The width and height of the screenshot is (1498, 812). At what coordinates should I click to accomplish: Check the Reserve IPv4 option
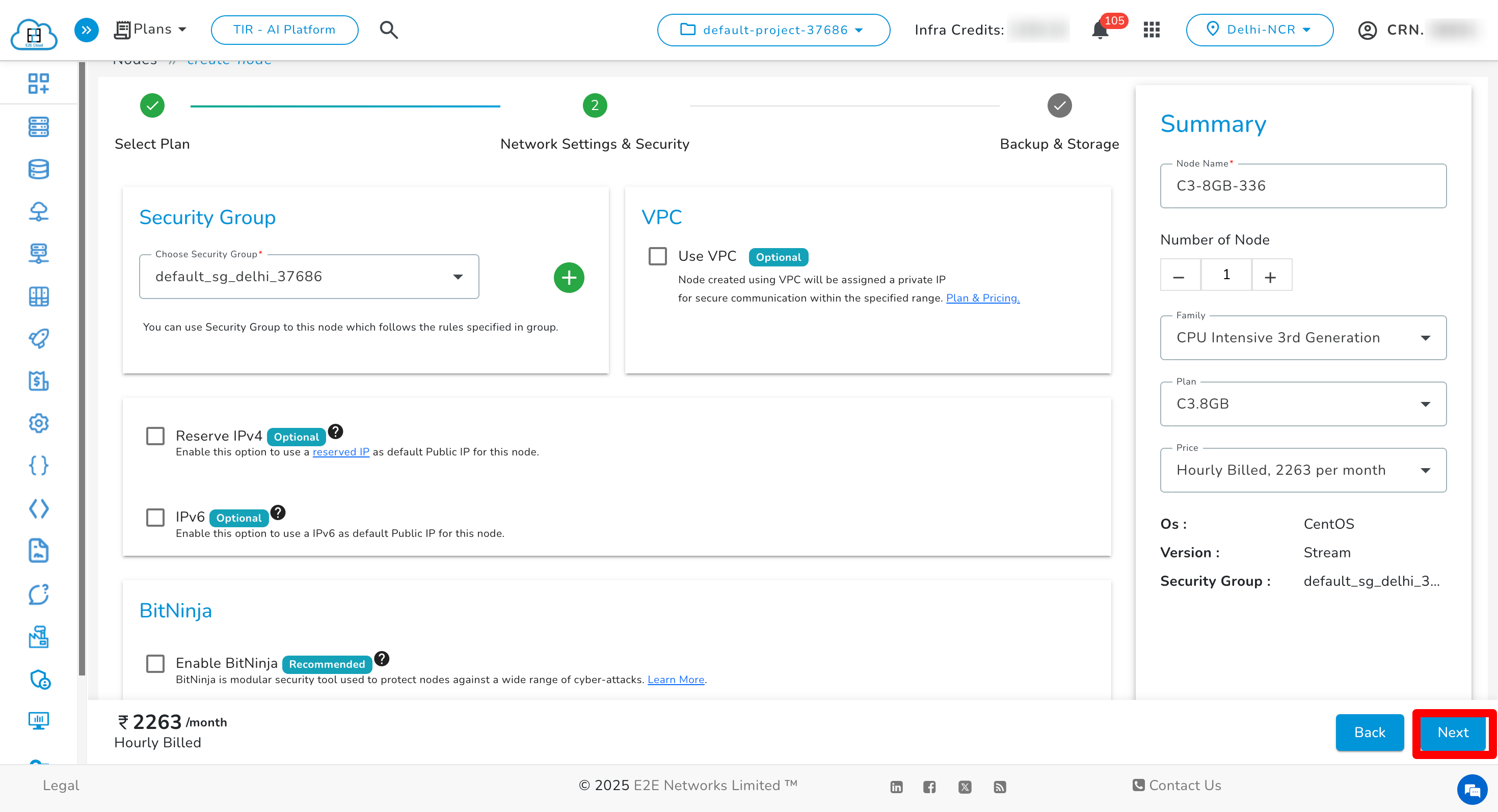coord(155,436)
